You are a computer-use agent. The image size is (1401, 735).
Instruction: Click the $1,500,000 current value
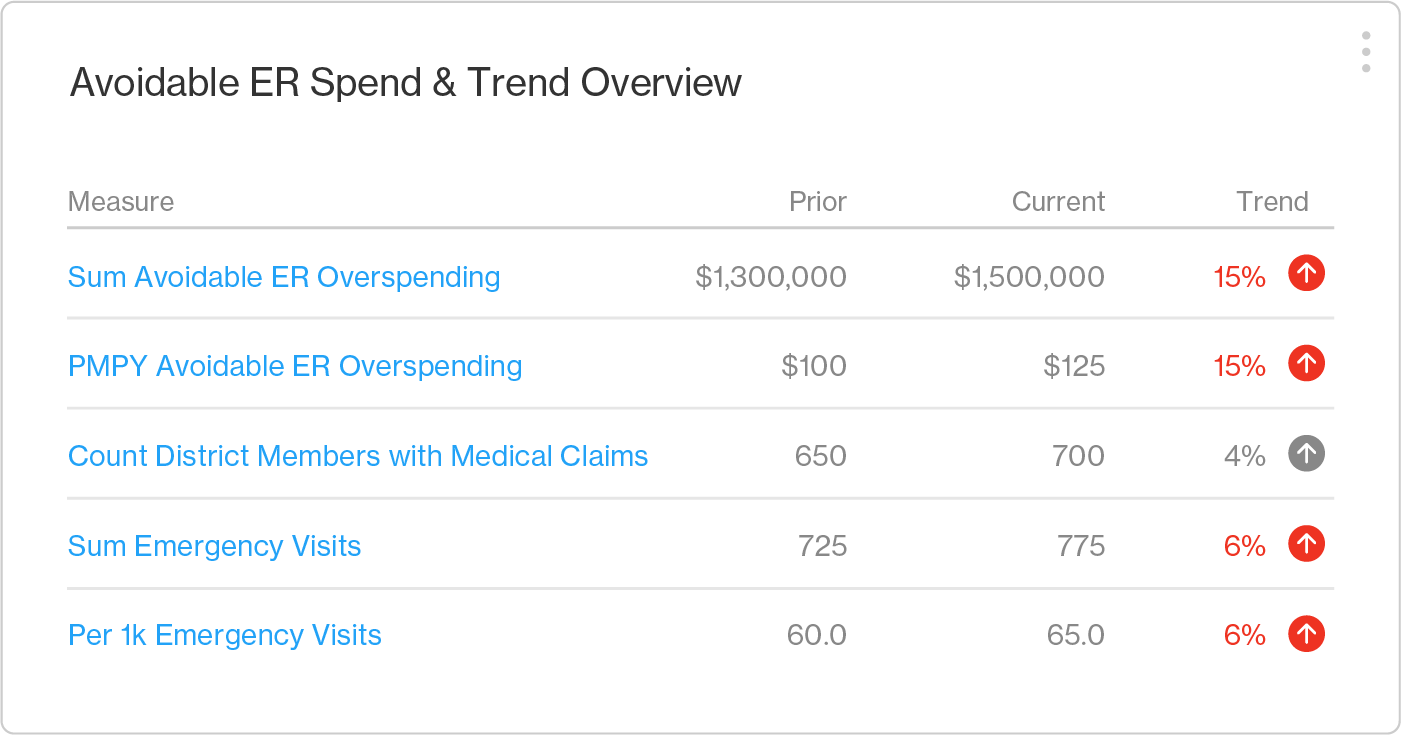tap(1029, 277)
